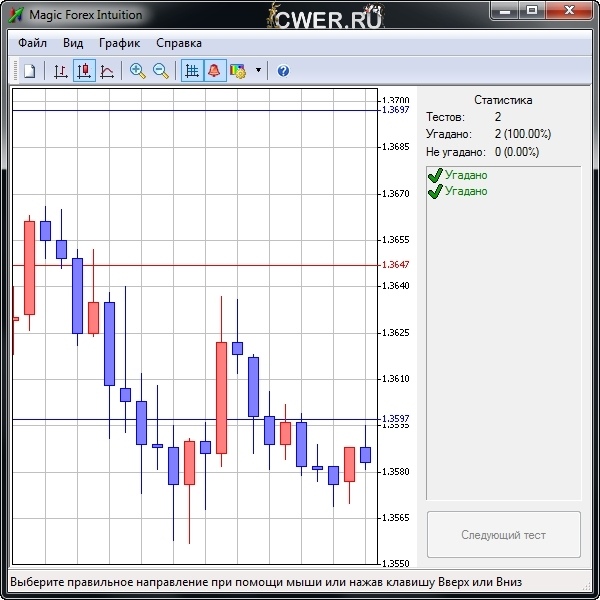Zoom in on the chart
The width and height of the screenshot is (600, 600).
[137, 71]
